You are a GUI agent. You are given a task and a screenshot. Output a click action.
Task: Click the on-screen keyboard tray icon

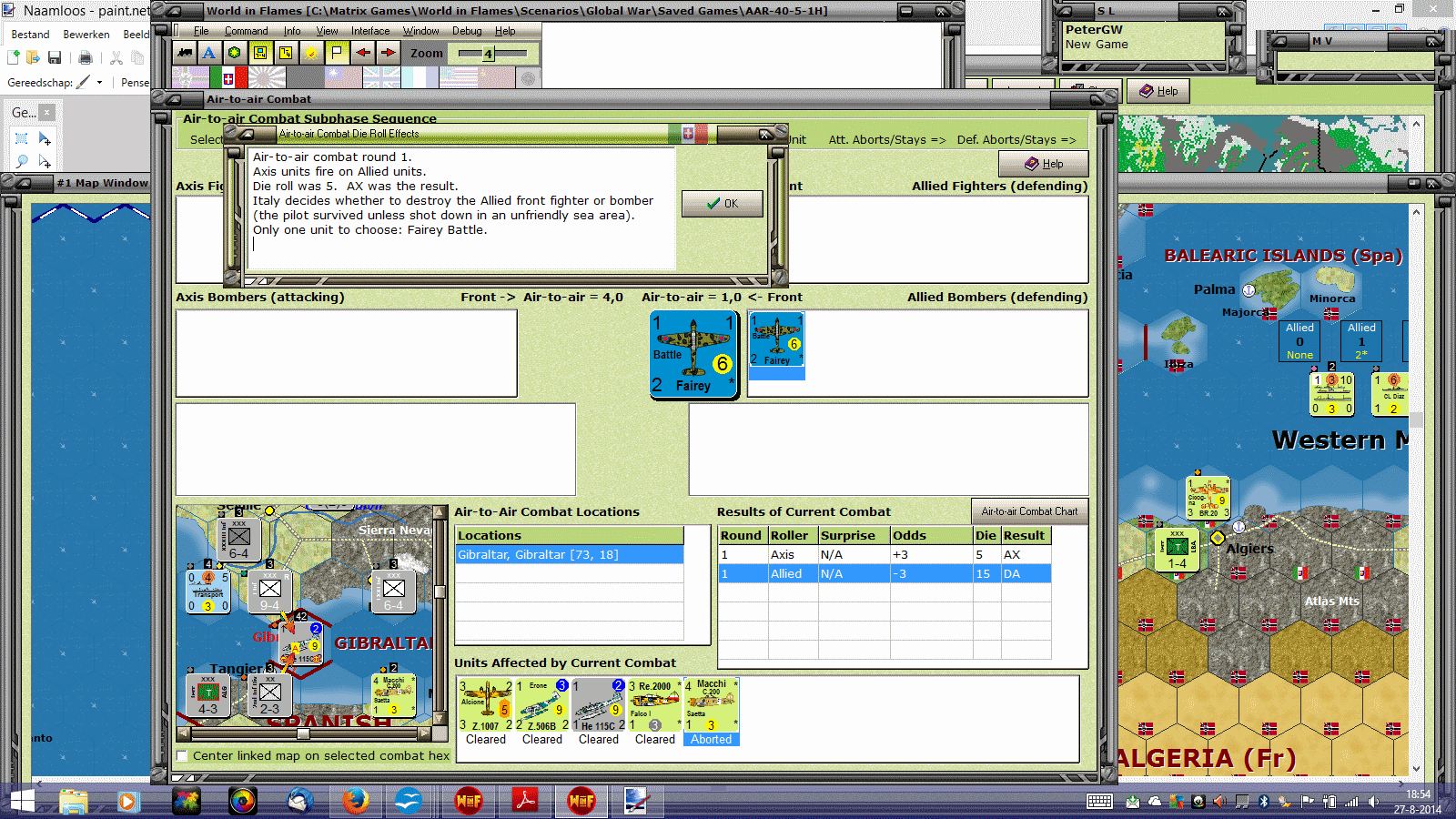(x=1099, y=802)
